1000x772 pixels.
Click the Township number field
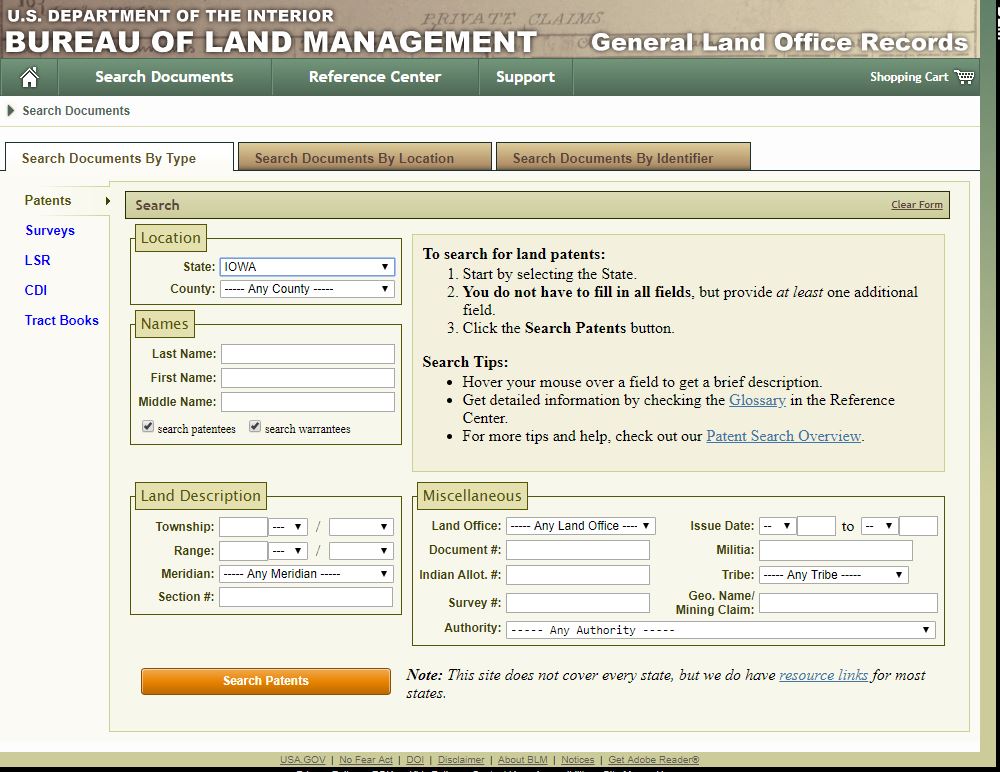[x=244, y=527]
